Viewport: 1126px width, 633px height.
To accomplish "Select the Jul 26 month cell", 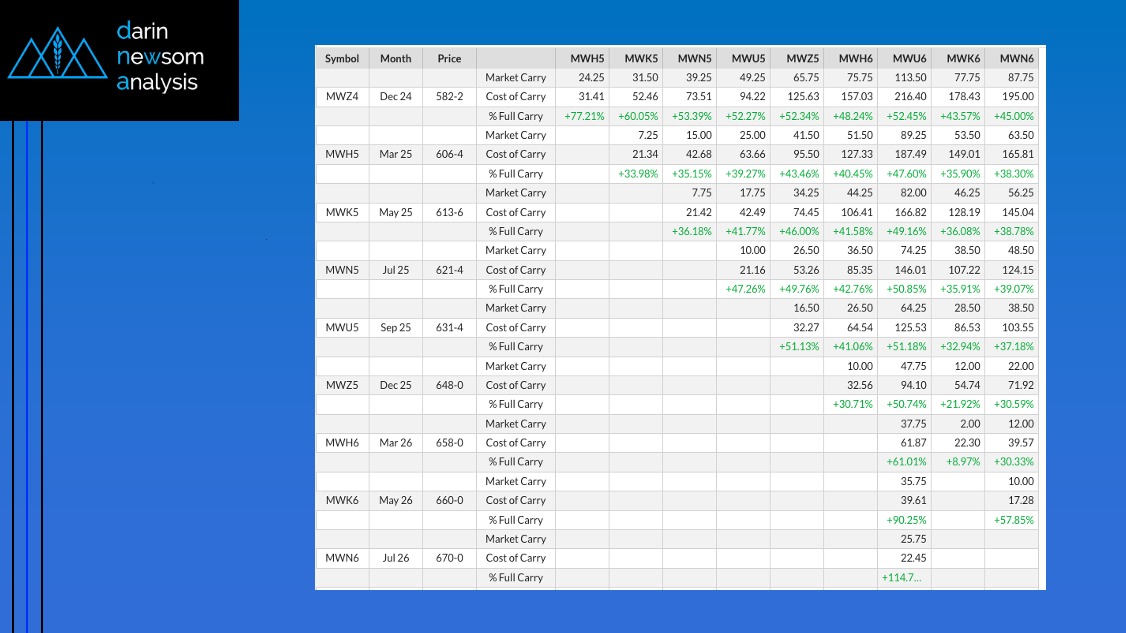I will click(396, 558).
